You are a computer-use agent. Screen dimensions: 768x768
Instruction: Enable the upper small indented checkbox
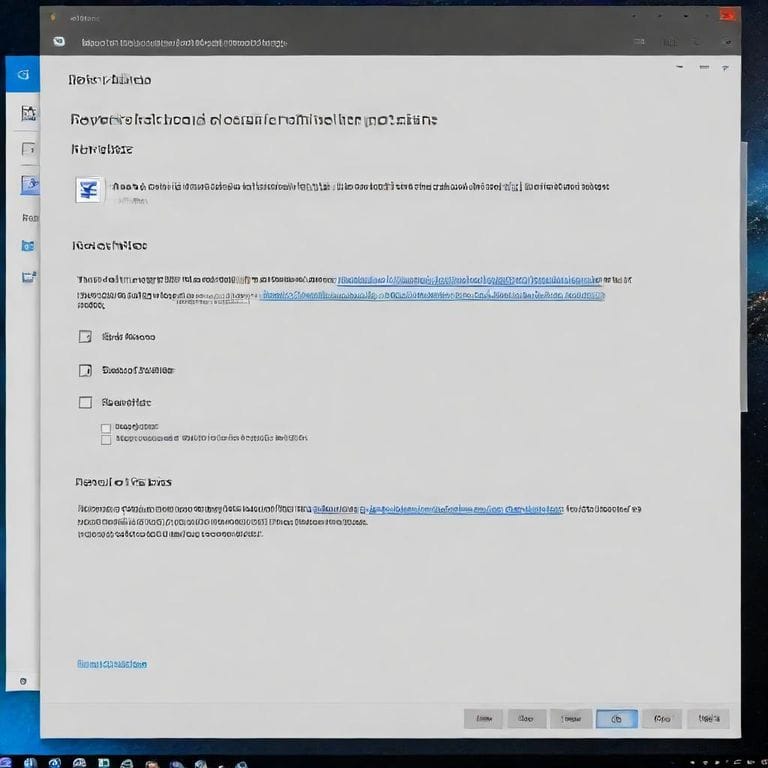point(106,428)
